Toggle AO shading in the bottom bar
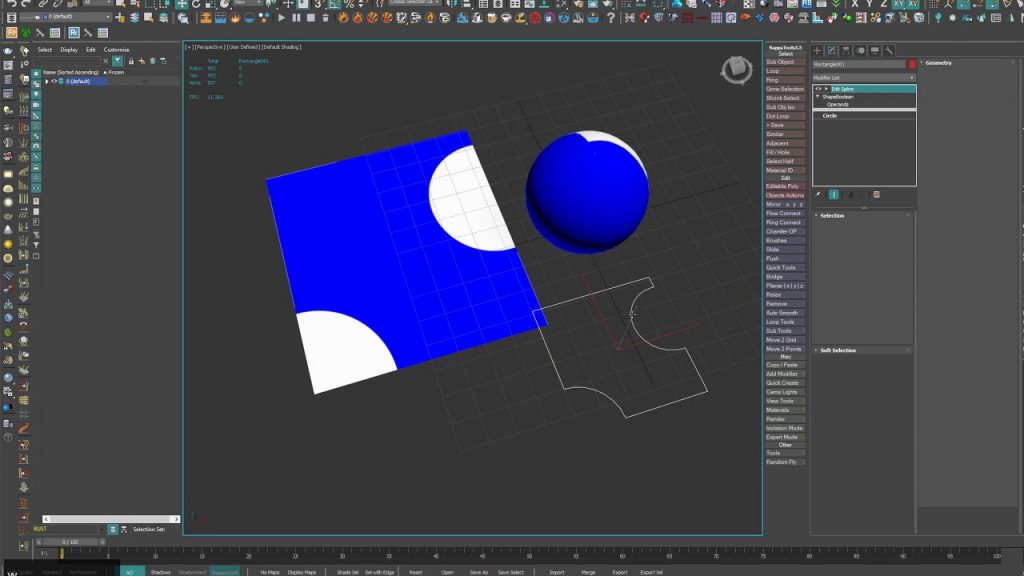 point(131,573)
